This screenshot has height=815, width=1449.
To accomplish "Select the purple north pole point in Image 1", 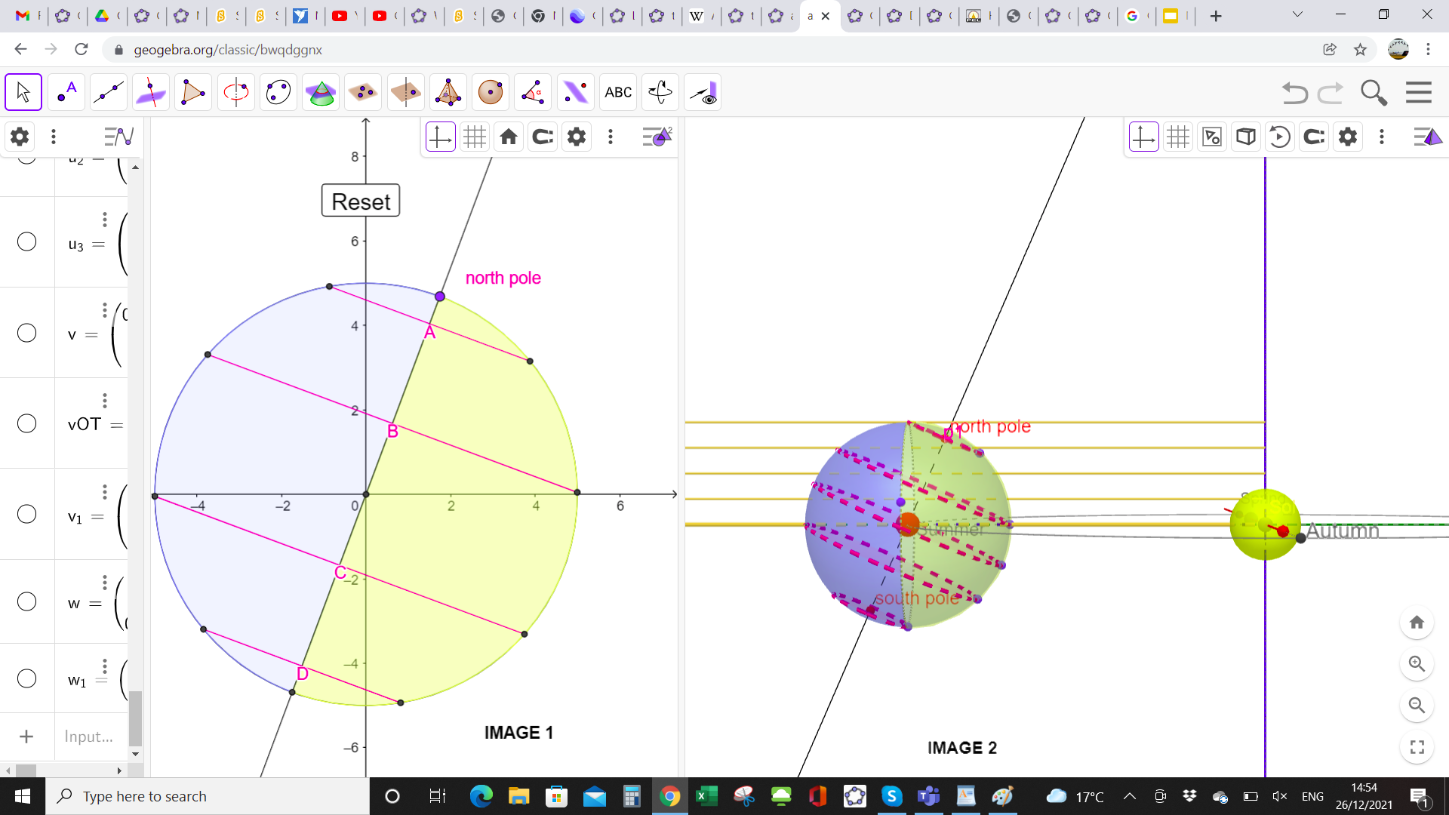I will (x=440, y=297).
